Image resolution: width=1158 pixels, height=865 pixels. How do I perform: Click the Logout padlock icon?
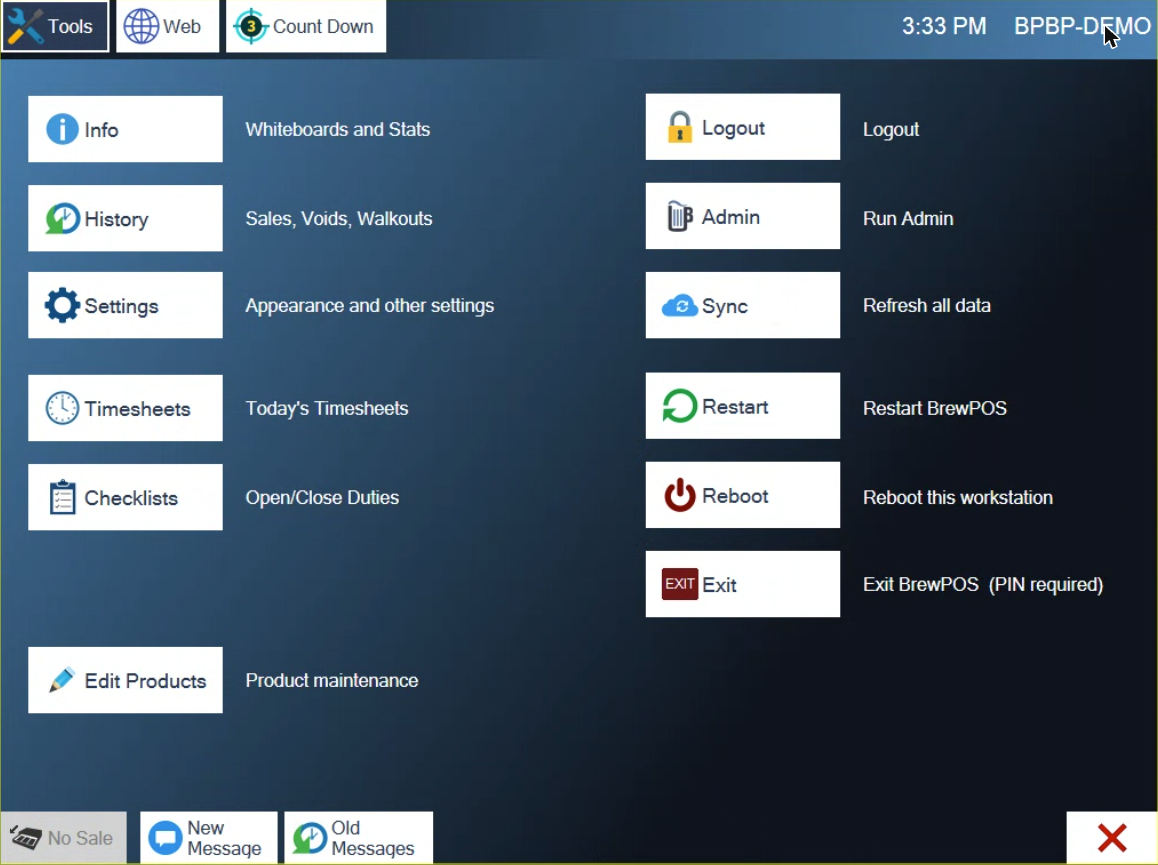coord(679,127)
